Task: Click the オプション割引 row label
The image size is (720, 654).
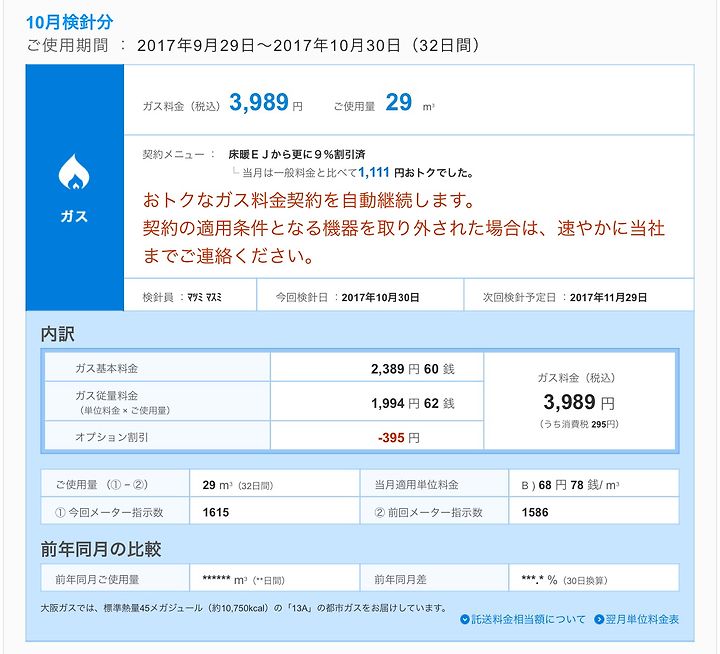Action: pyautogui.click(x=112, y=437)
